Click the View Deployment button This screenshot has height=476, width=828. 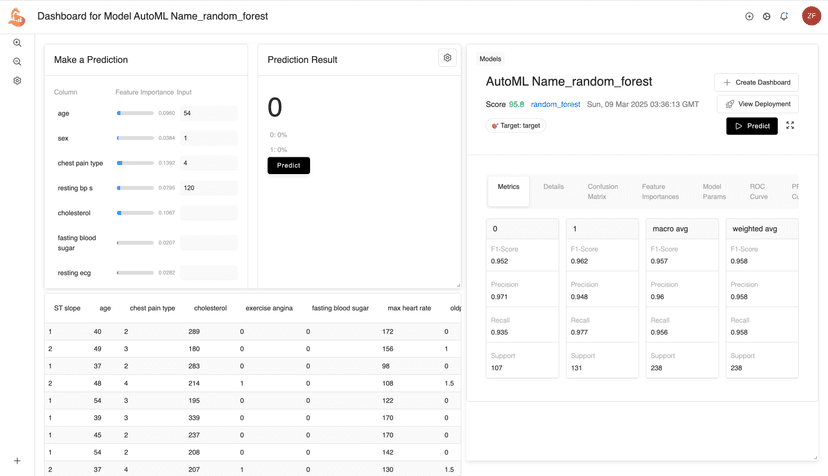point(757,104)
